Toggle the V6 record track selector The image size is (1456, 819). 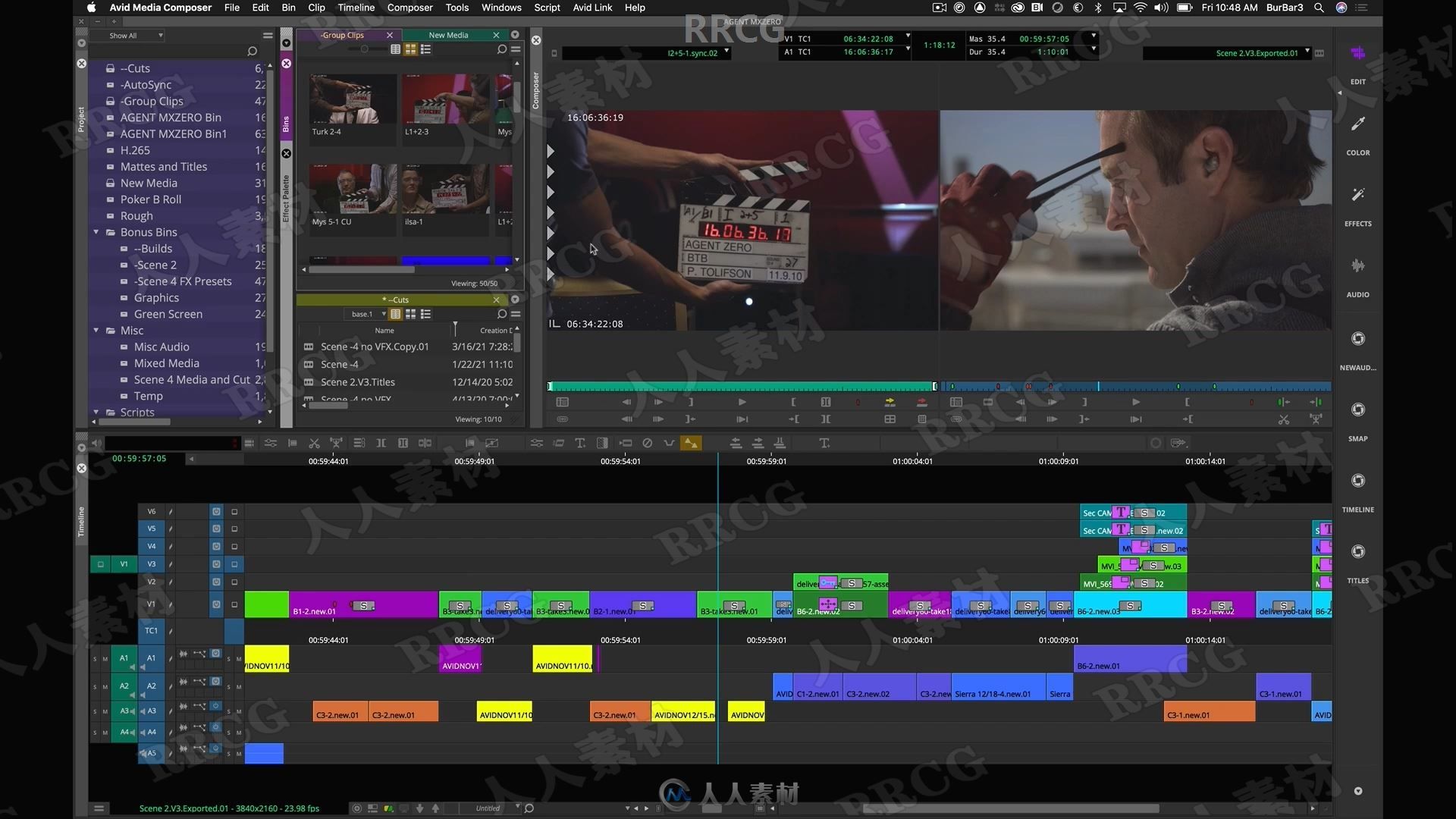[151, 511]
